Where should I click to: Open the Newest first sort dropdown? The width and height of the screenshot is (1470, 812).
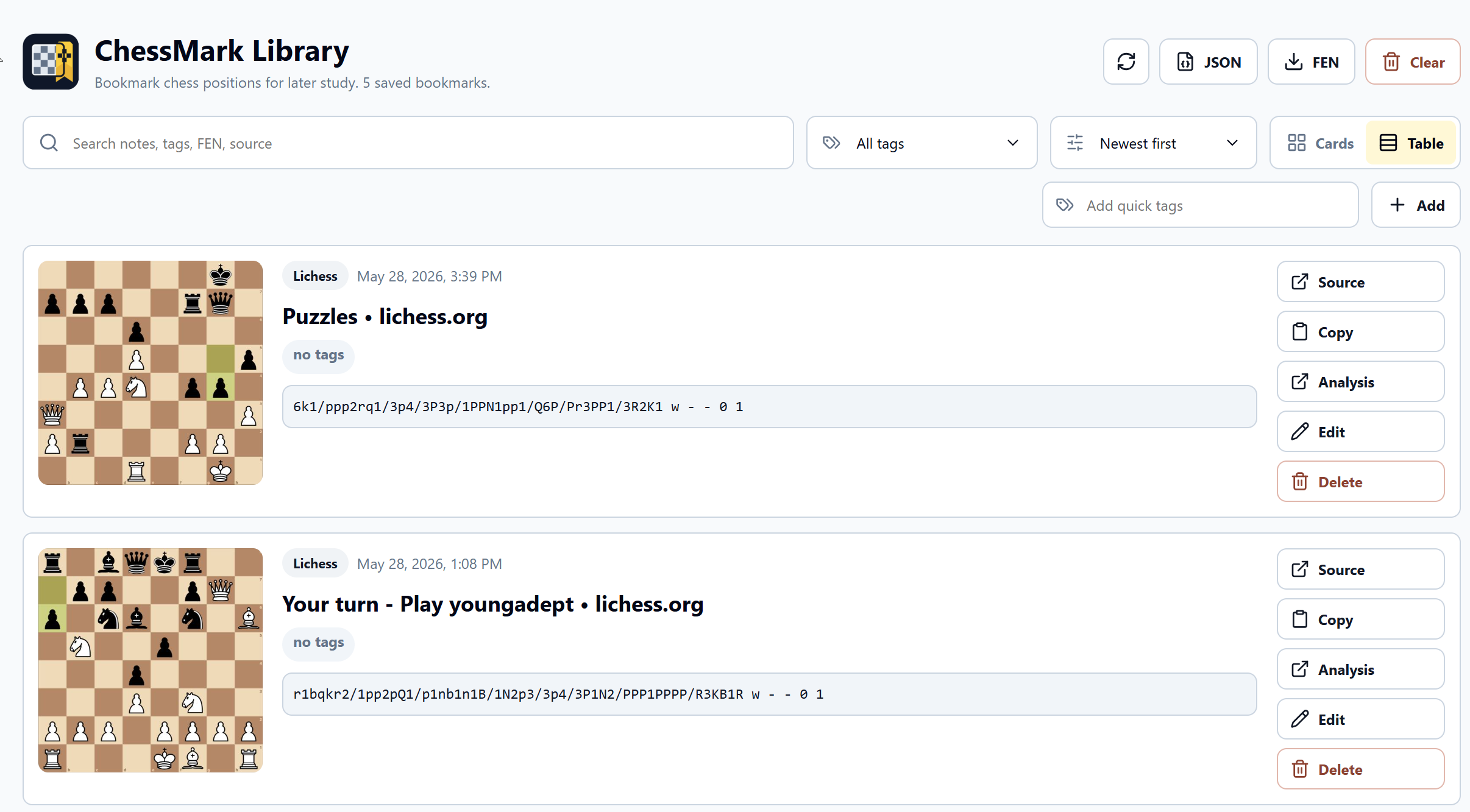1153,143
